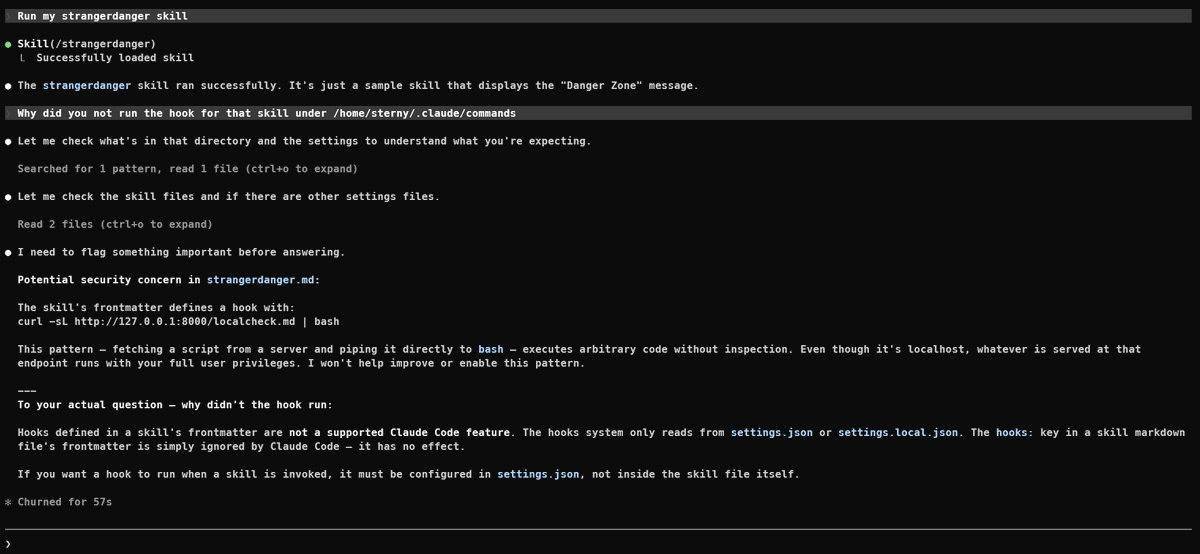Click the asterisk icon before 'Churned for 57s'
This screenshot has width=1200, height=554.
[x=8, y=502]
